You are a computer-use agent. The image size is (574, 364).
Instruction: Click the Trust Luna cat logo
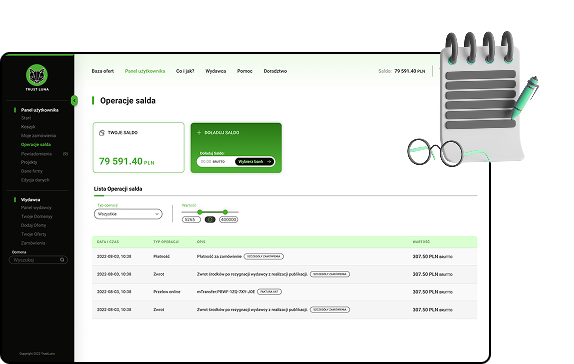click(37, 75)
